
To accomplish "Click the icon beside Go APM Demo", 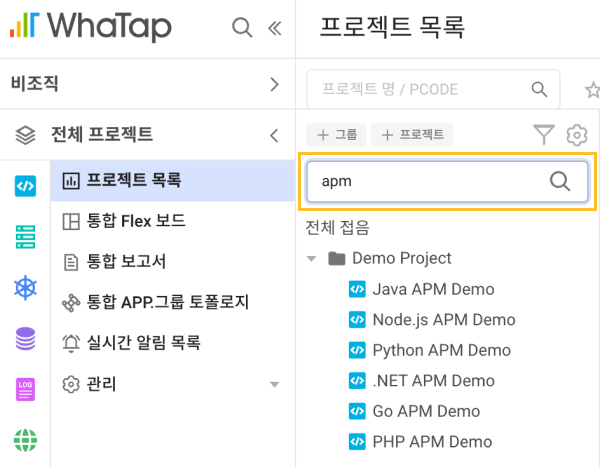I will click(357, 411).
